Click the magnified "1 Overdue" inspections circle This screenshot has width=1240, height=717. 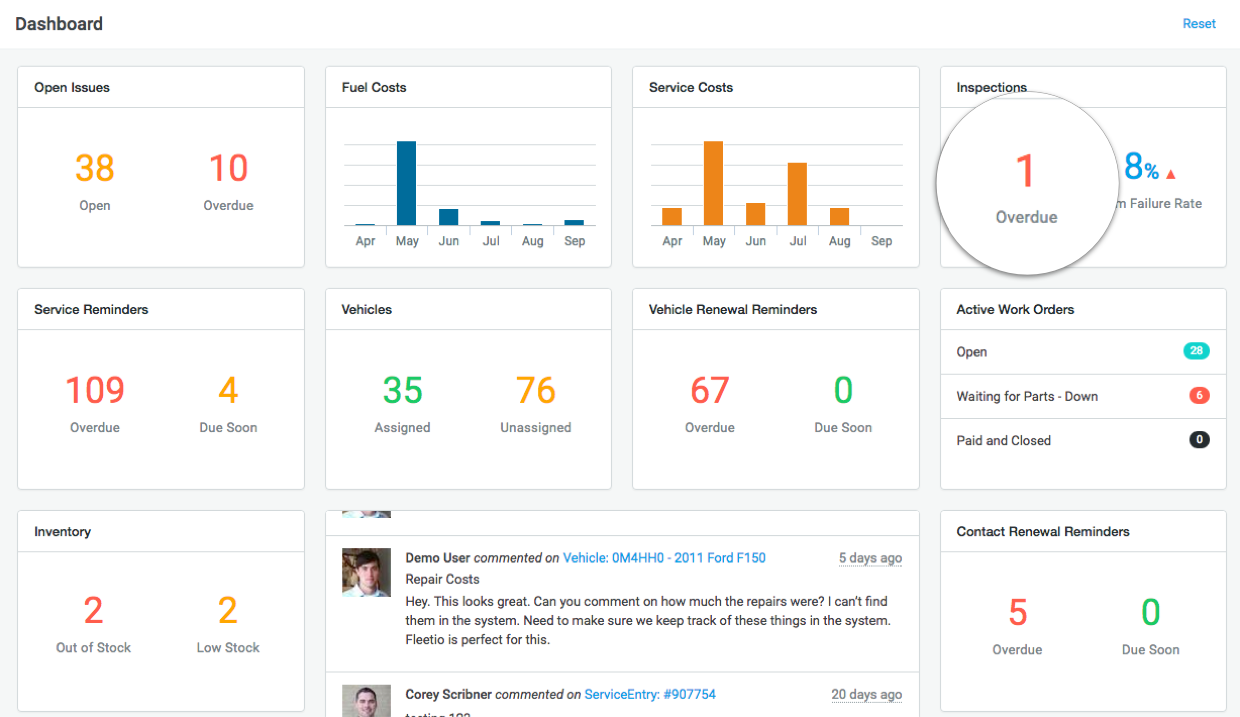point(1026,184)
